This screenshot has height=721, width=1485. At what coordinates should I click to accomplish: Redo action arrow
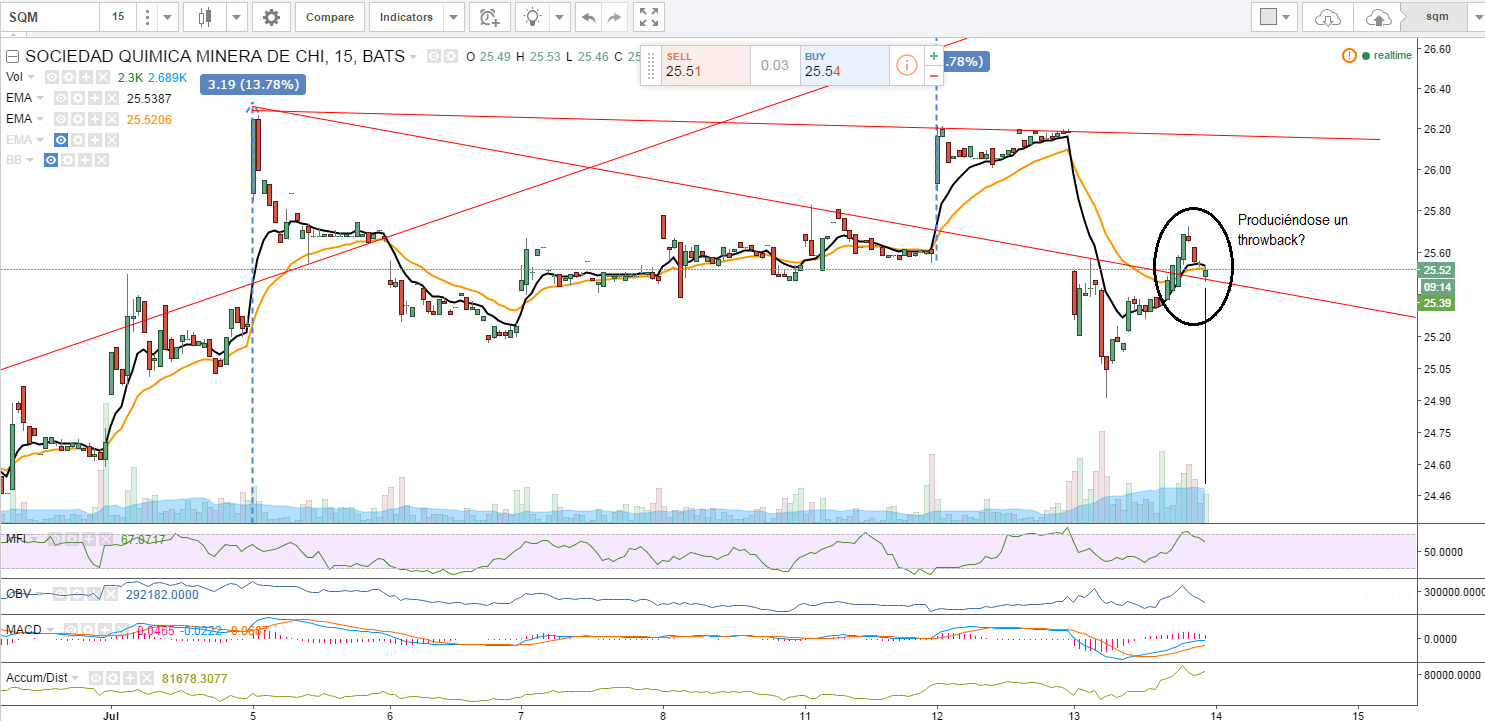click(615, 17)
